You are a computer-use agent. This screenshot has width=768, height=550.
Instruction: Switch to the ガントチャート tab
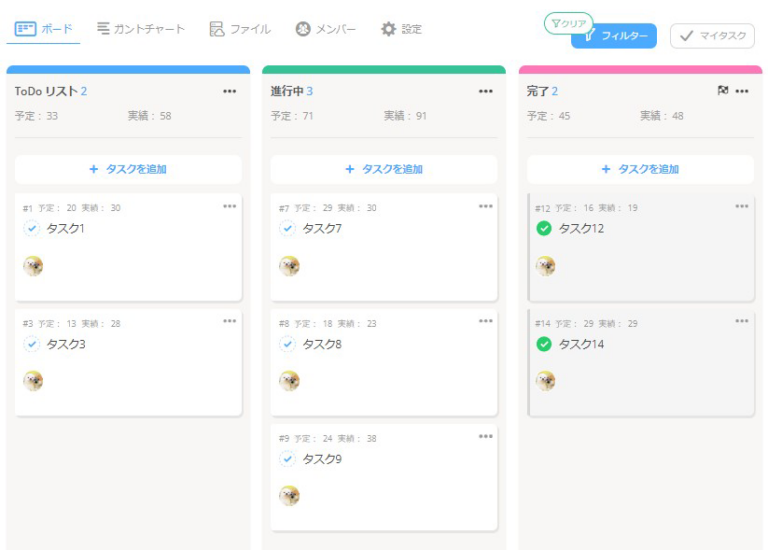coord(149,29)
